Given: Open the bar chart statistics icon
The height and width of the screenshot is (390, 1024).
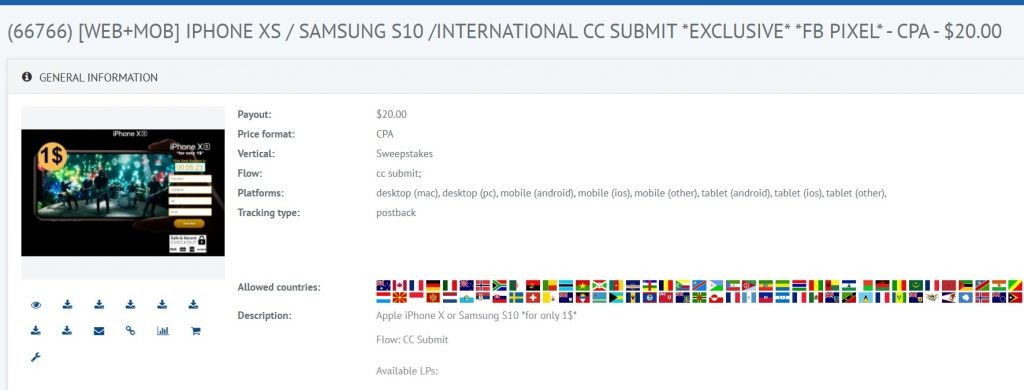Looking at the screenshot, I should pos(163,331).
